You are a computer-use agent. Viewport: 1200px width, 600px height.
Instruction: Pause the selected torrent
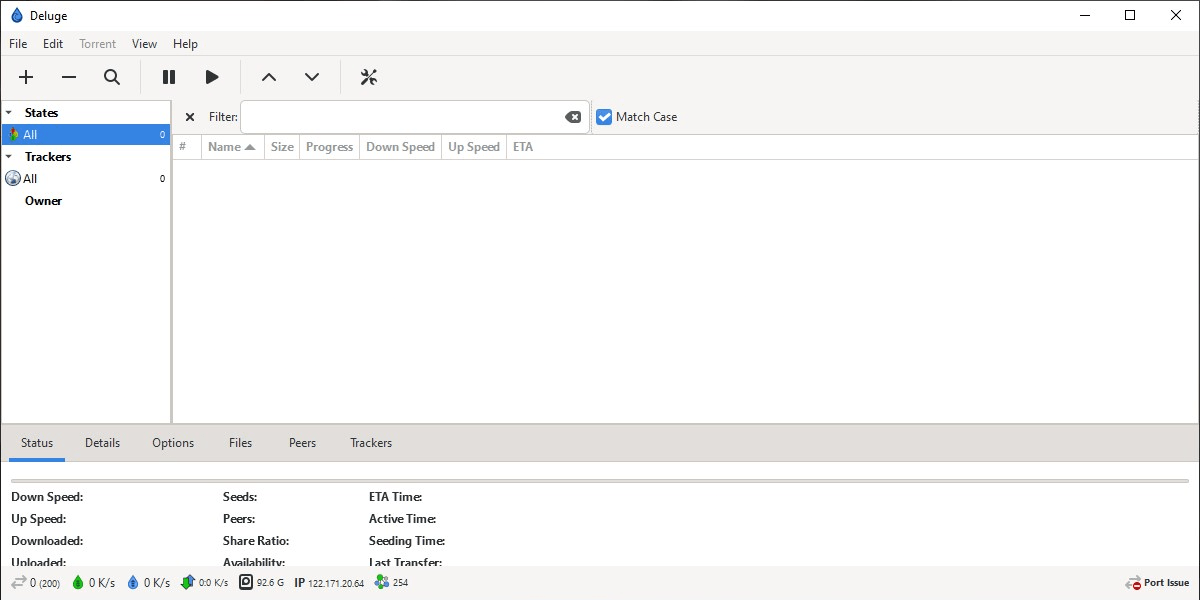[168, 77]
